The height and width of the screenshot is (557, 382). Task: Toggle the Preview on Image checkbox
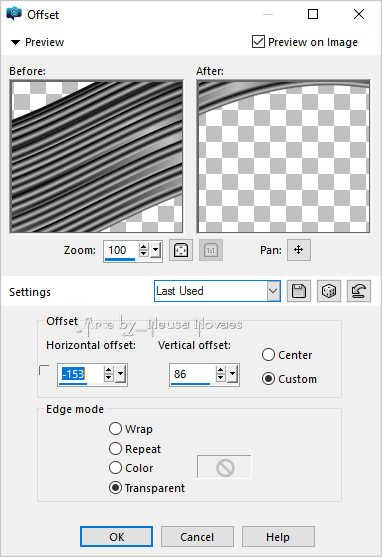(258, 42)
